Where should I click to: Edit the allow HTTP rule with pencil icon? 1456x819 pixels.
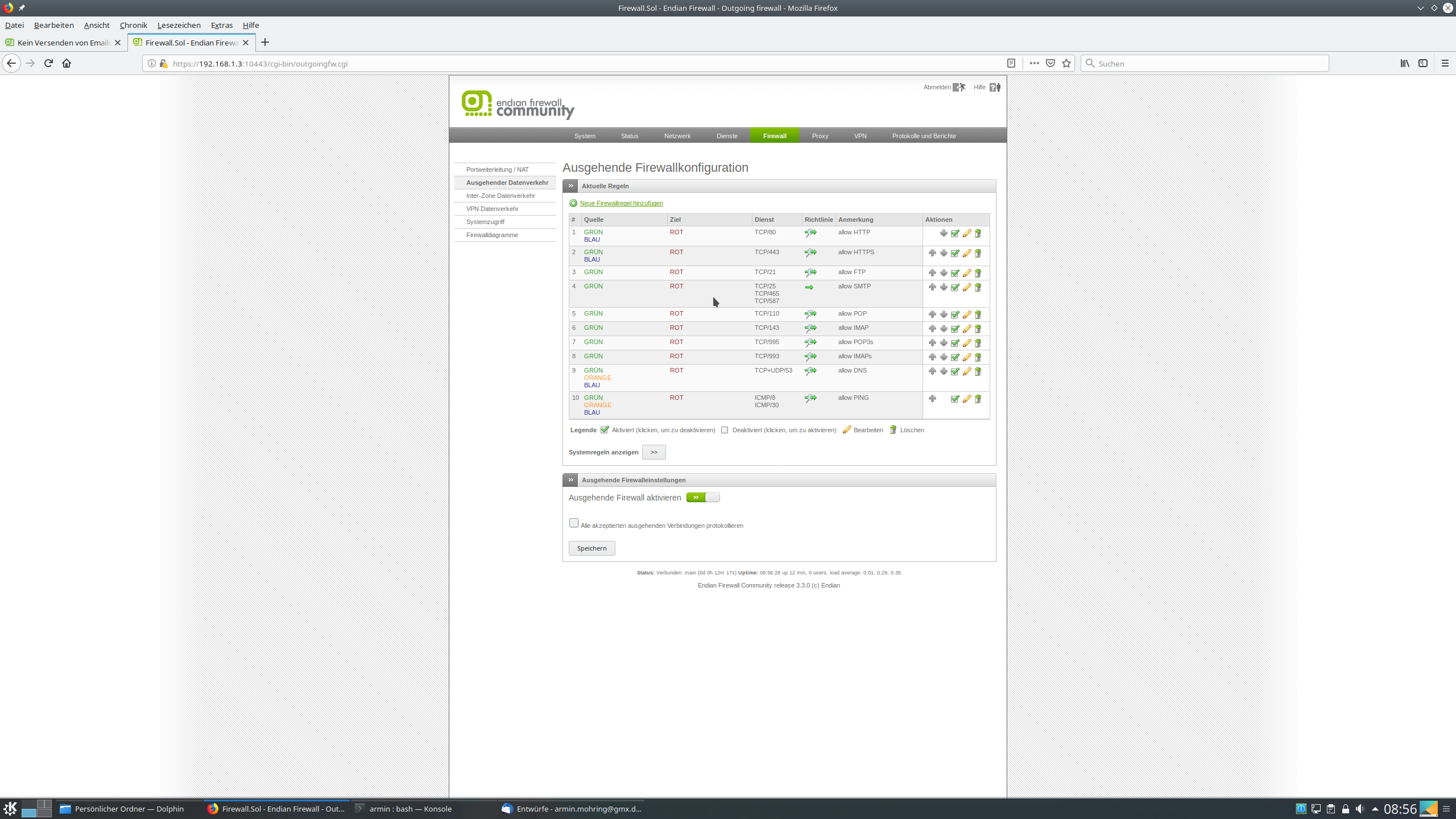click(x=966, y=233)
